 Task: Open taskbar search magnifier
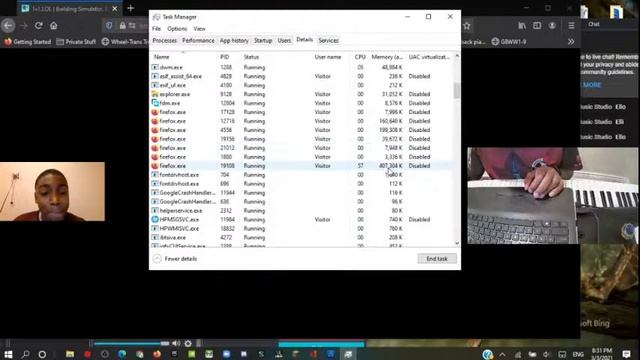click(x=25, y=354)
